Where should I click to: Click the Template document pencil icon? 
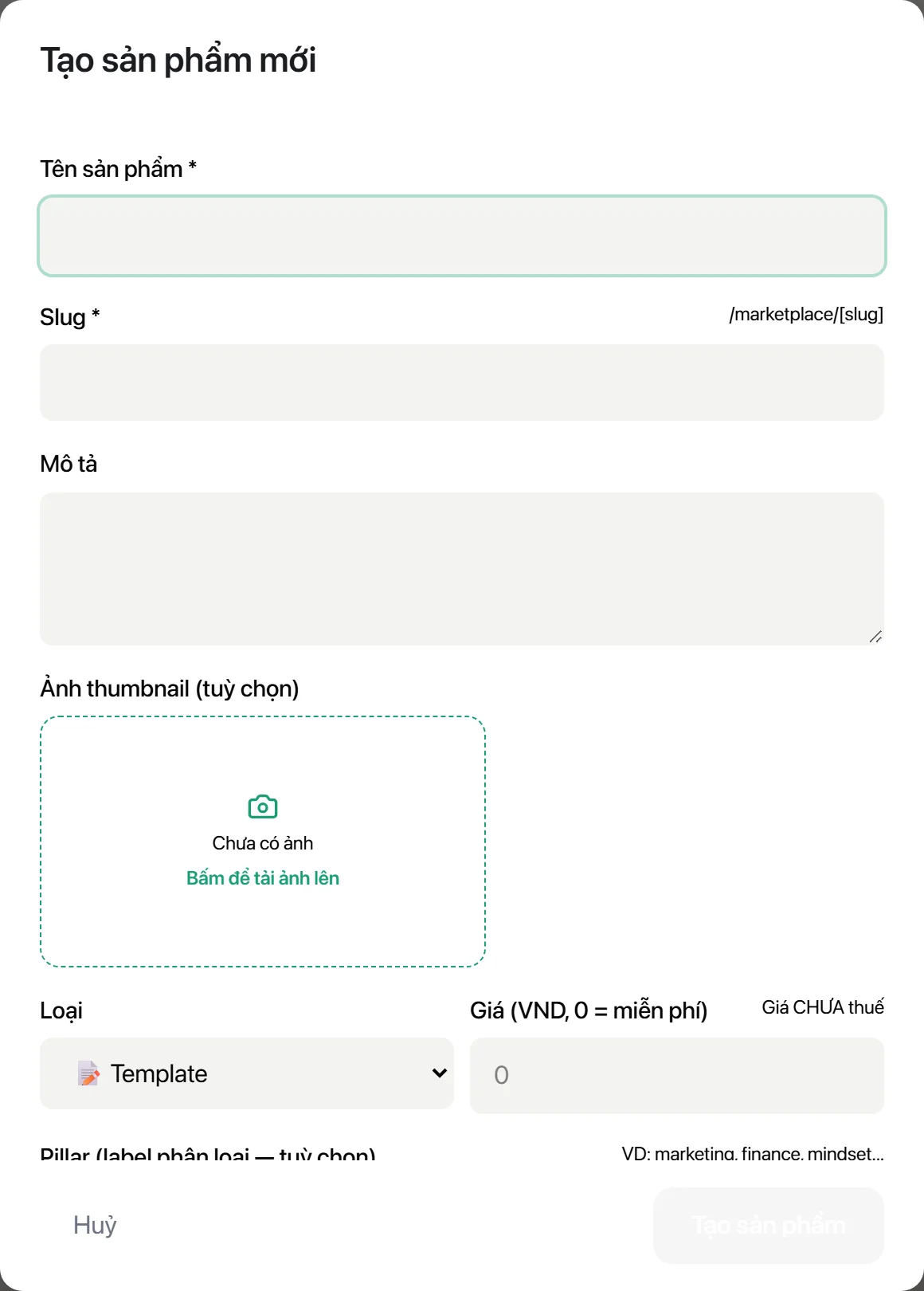(88, 1073)
